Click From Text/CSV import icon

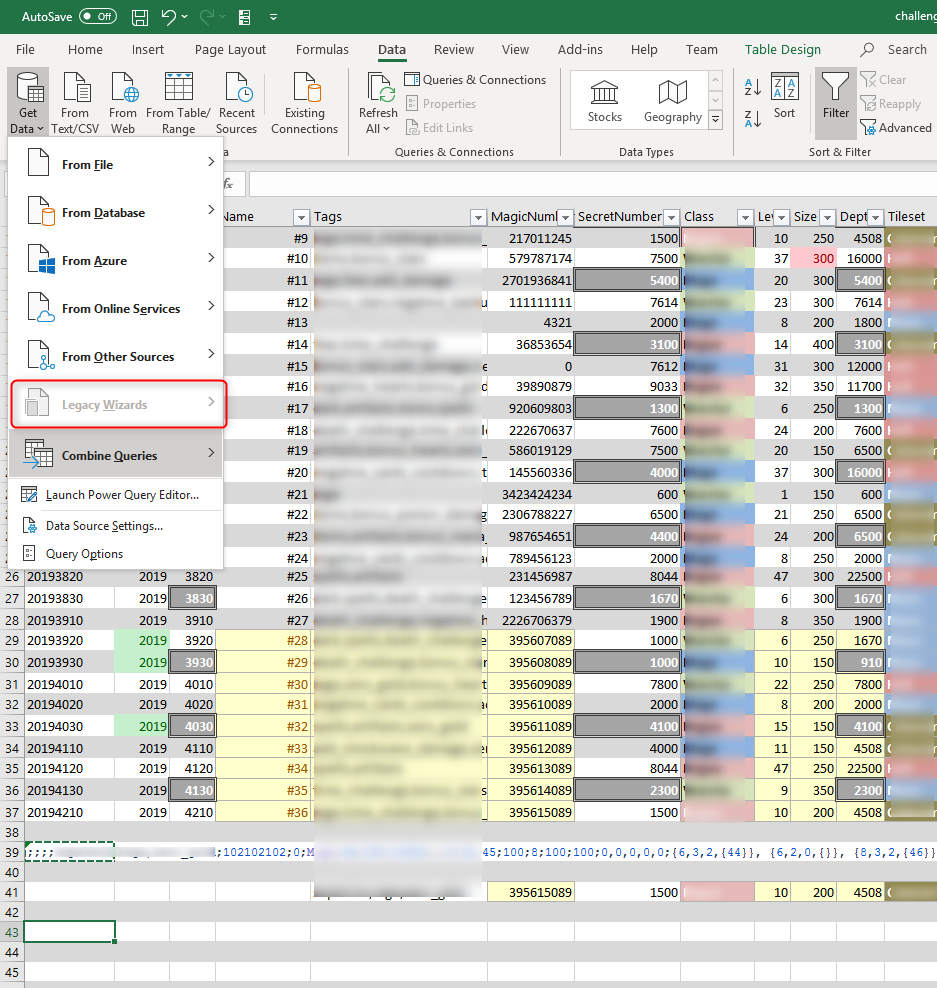pos(75,103)
